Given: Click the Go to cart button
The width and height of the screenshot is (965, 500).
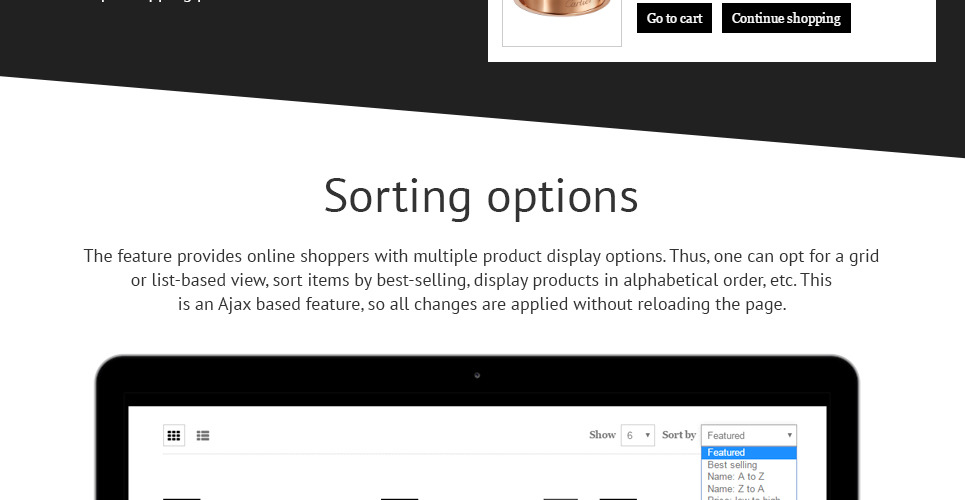Looking at the screenshot, I should (x=674, y=18).
